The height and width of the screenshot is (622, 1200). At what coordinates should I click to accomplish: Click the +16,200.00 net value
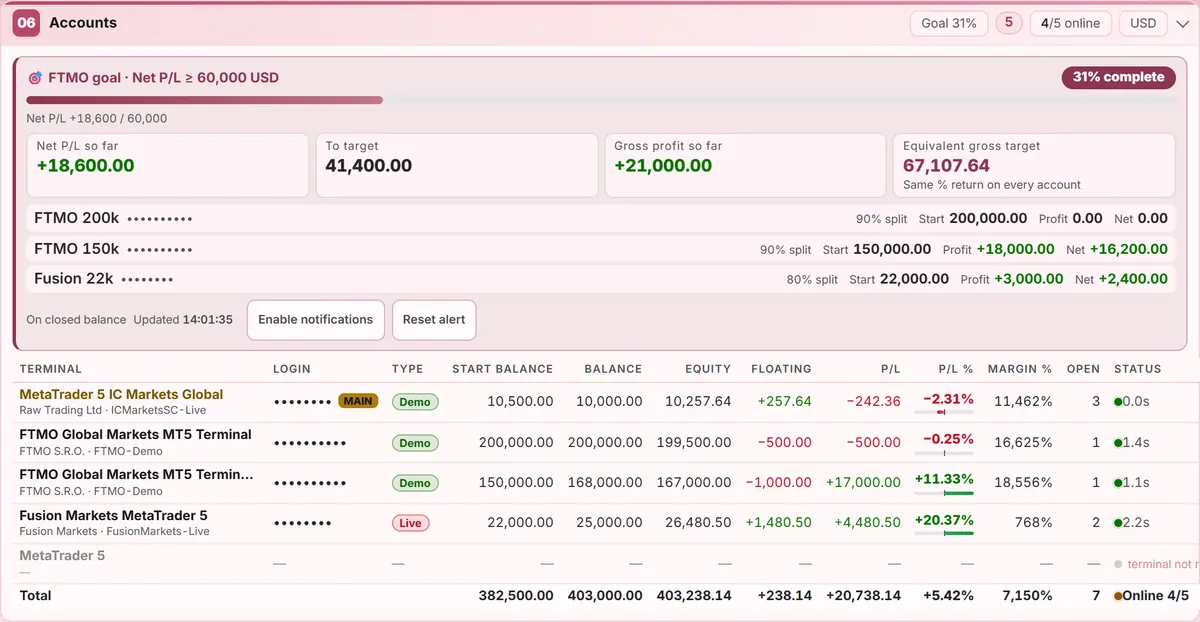point(1128,249)
